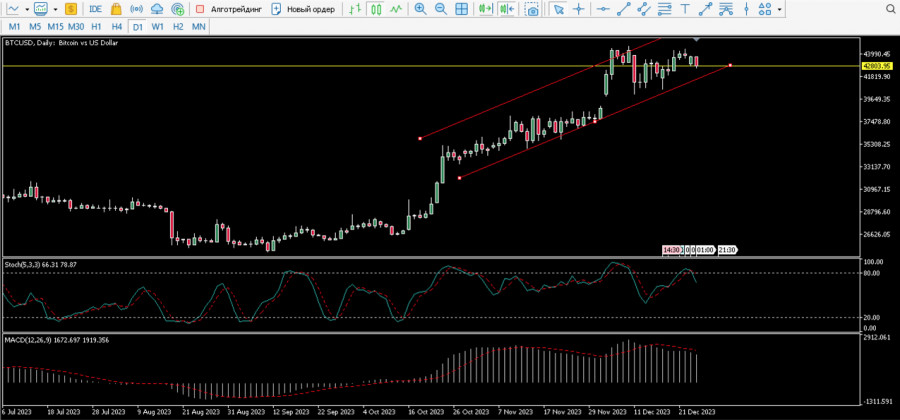Zoom in on the chart
The height and width of the screenshot is (420, 900).
click(x=420, y=9)
